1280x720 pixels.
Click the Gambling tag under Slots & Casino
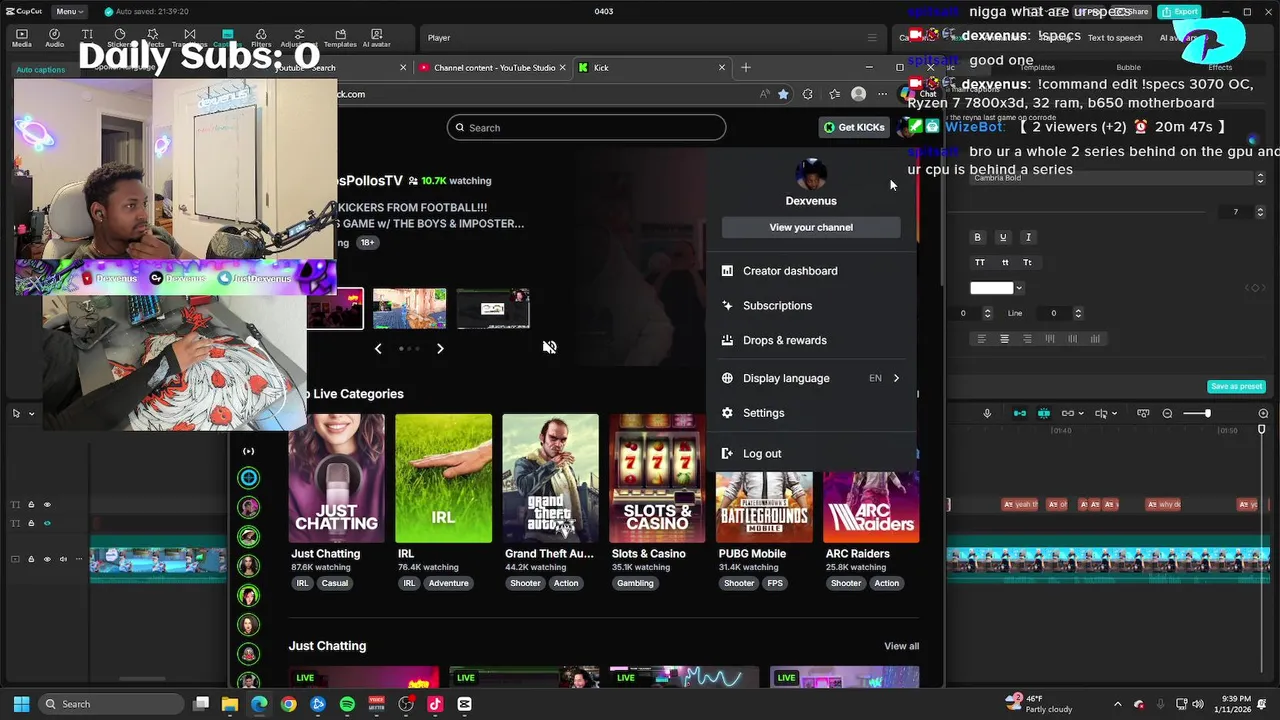635,583
